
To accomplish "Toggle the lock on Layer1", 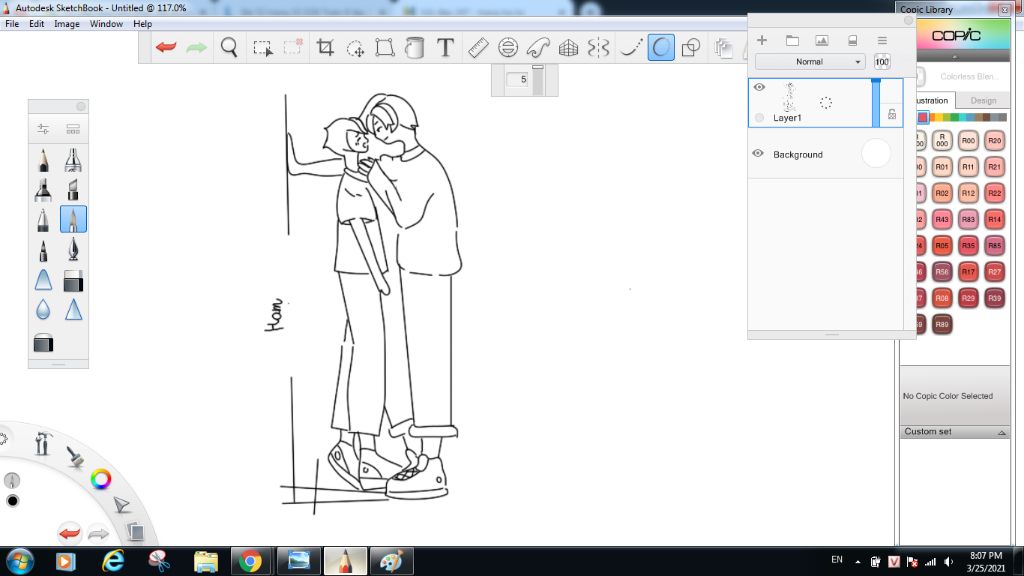I will (892, 114).
